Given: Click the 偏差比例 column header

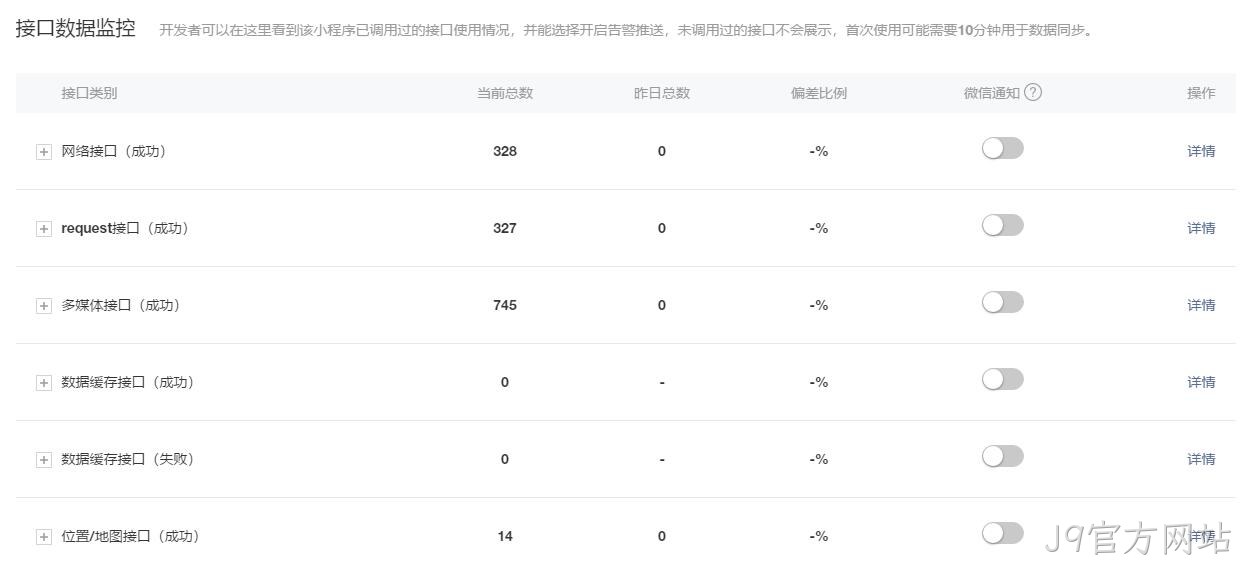Looking at the screenshot, I should 819,93.
